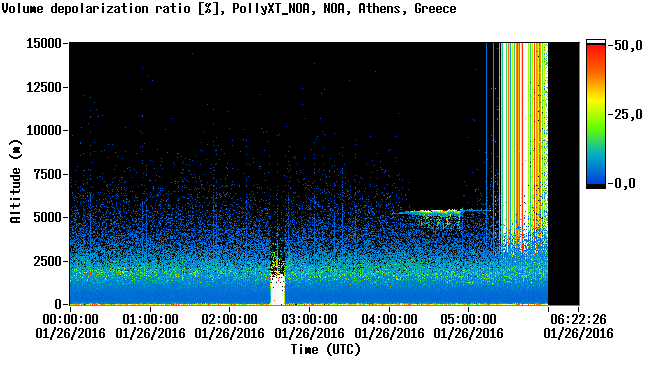665x389 pixels.
Task: Click the 06:22:26 end time label
Action: [x=578, y=326]
